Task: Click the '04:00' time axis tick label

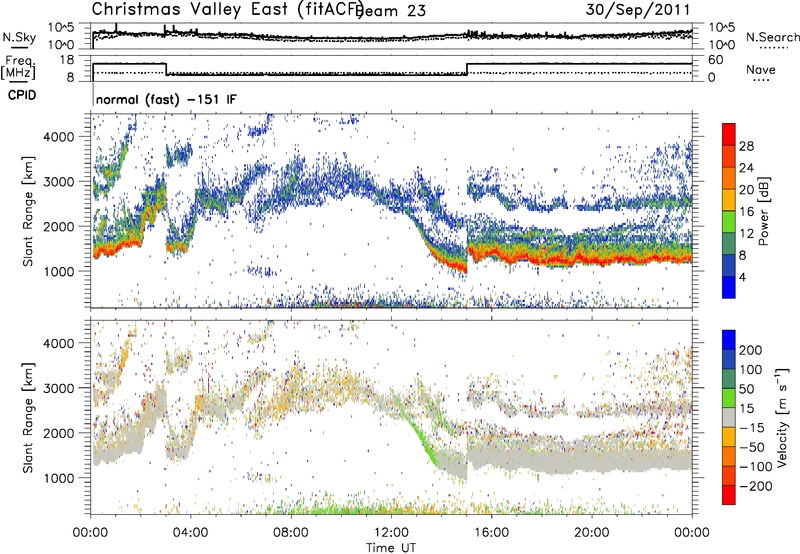Action: pyautogui.click(x=190, y=533)
